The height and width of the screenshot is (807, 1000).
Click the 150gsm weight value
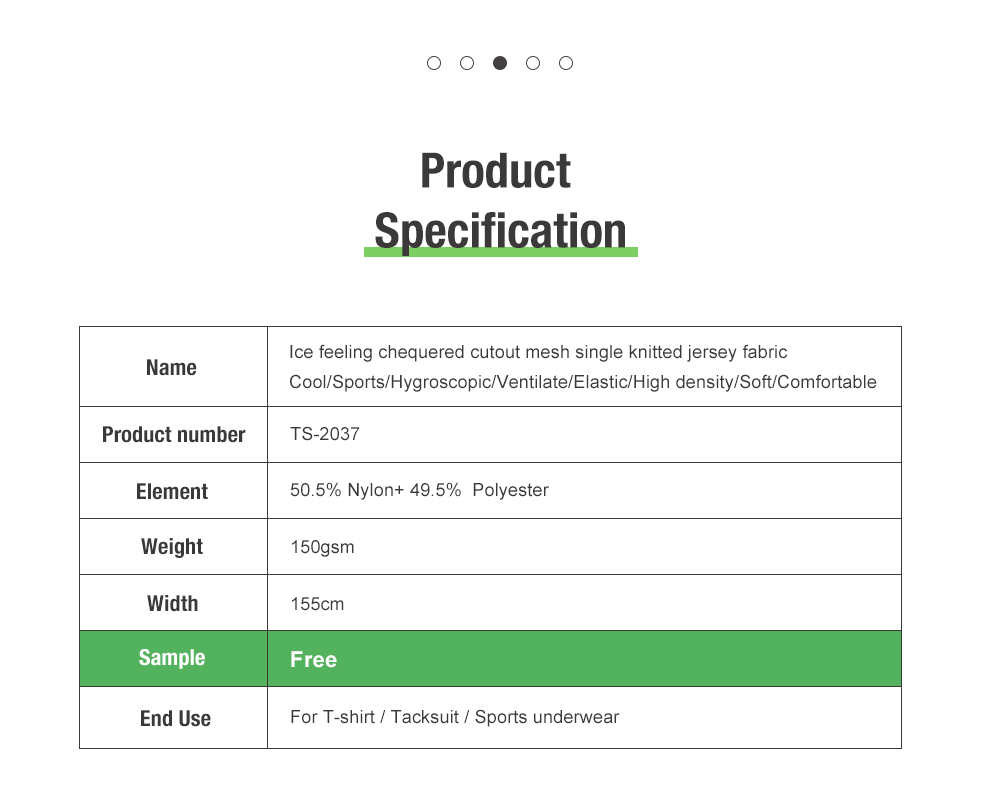click(323, 547)
